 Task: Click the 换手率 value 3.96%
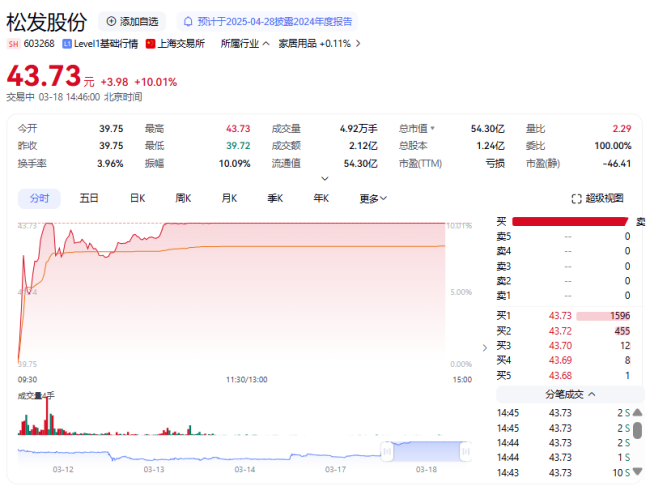(110, 163)
